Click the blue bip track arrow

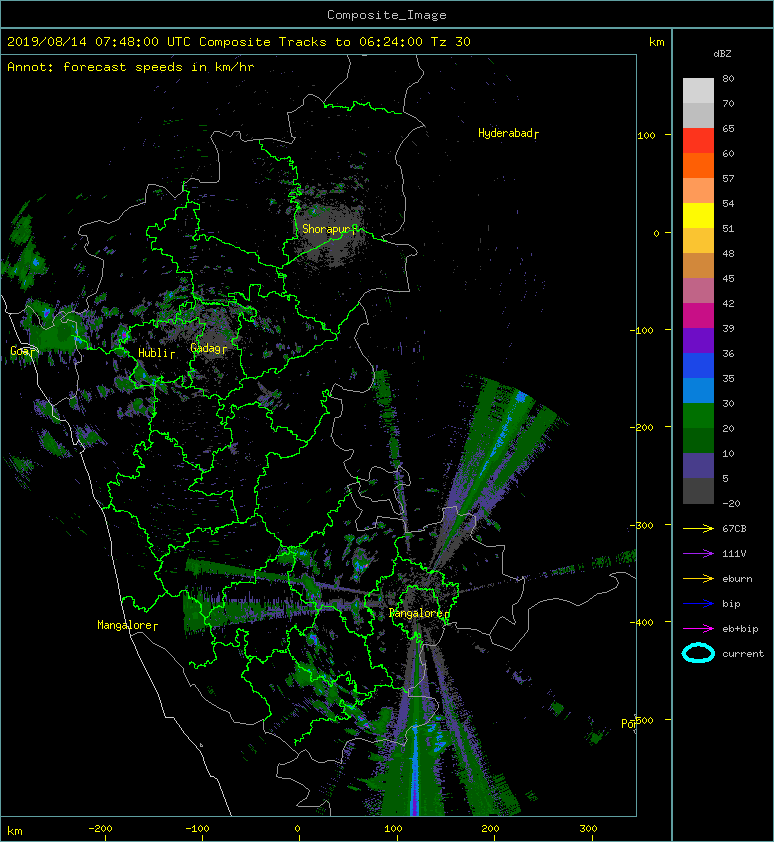coord(698,604)
